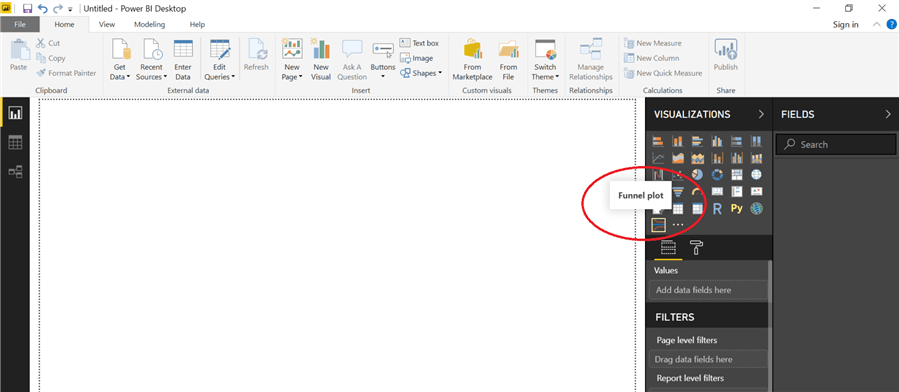Select the ArcGIS Maps visual
This screenshot has height=392, width=899.
(756, 209)
